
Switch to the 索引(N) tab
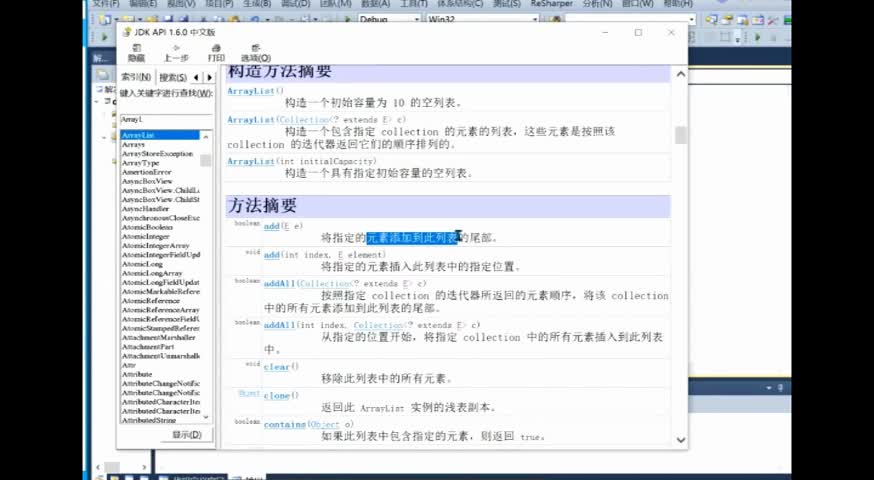point(136,77)
